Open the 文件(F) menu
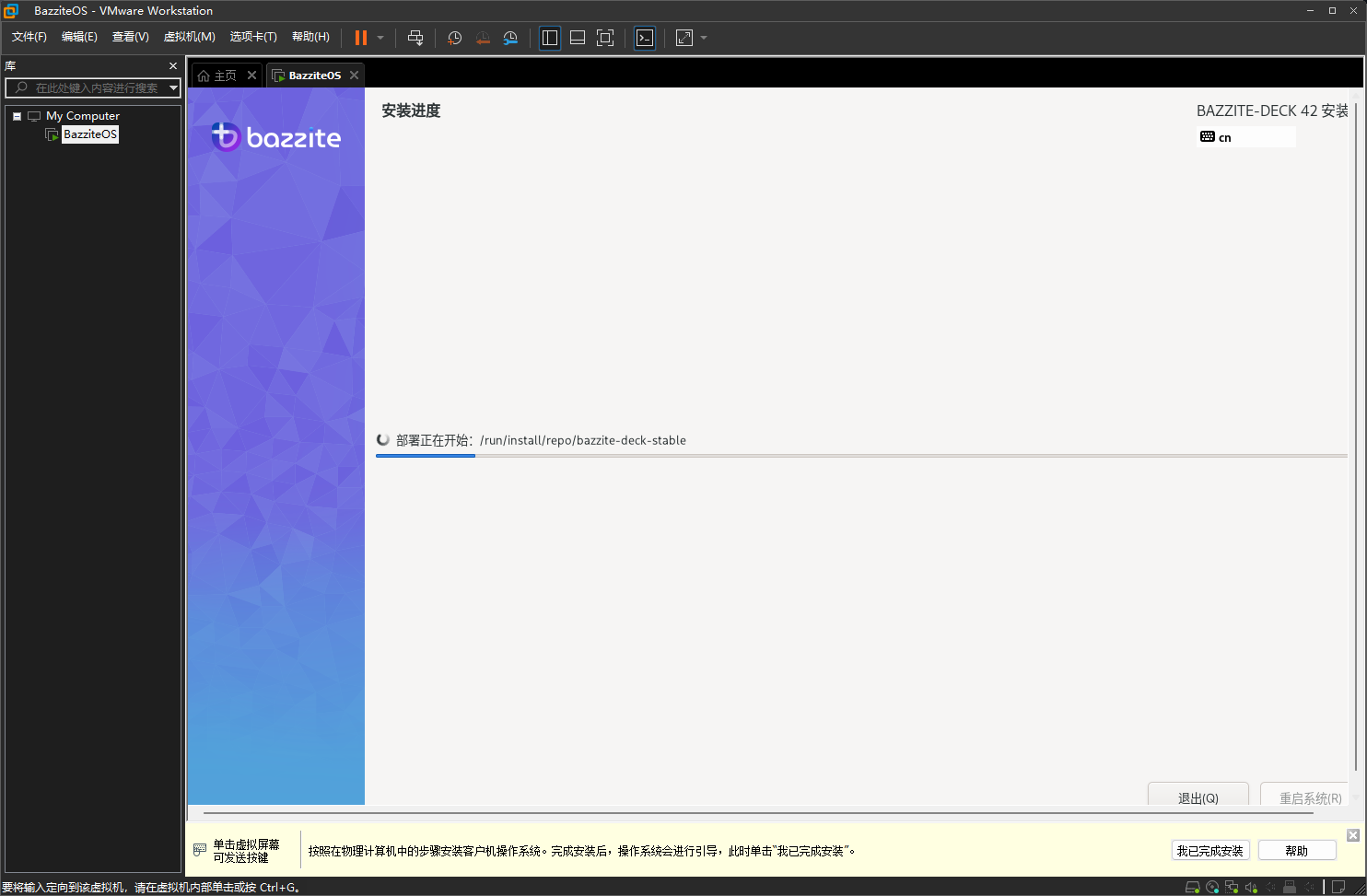Viewport: 1367px width, 896px height. click(29, 37)
